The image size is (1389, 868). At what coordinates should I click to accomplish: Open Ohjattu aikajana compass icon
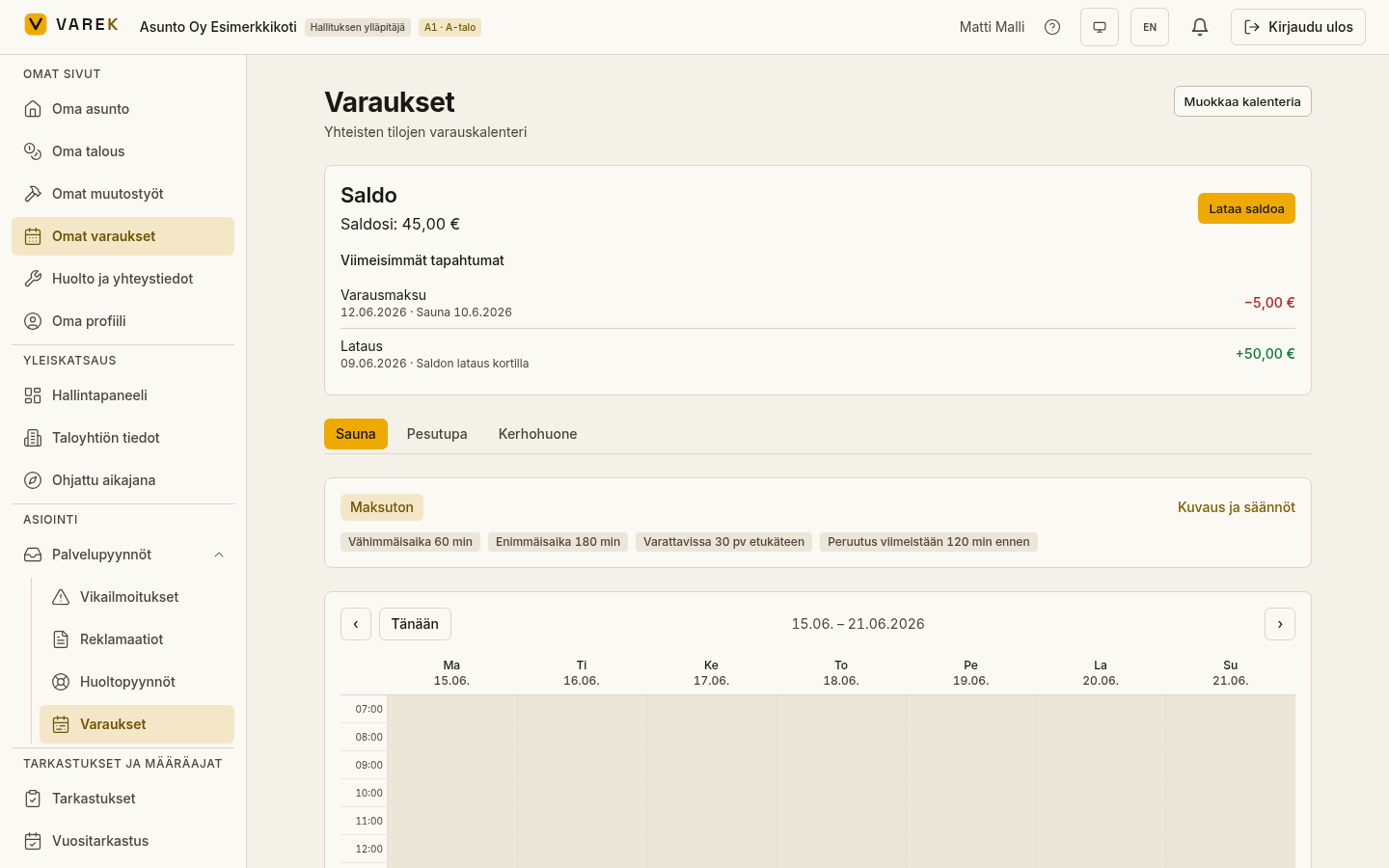click(x=33, y=480)
